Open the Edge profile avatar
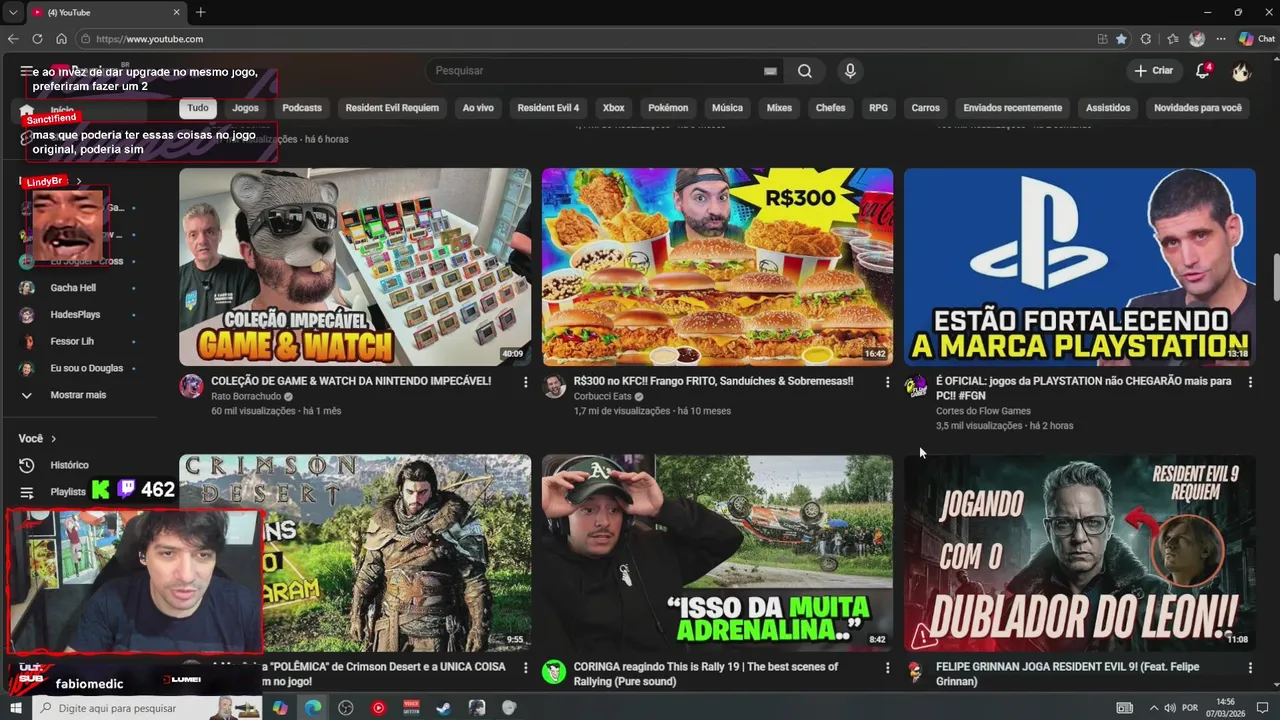This screenshot has height=720, width=1280. pos(1197,39)
